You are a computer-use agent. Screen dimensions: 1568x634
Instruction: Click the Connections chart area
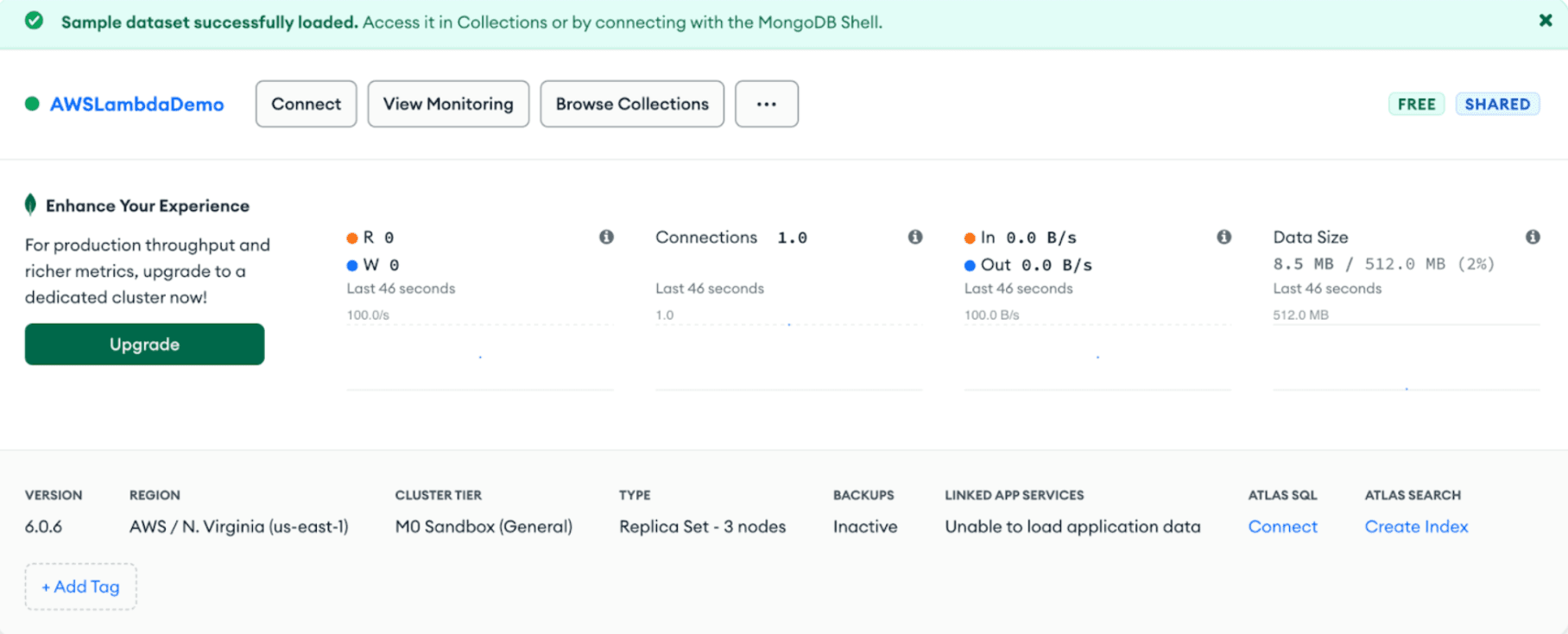tap(787, 354)
